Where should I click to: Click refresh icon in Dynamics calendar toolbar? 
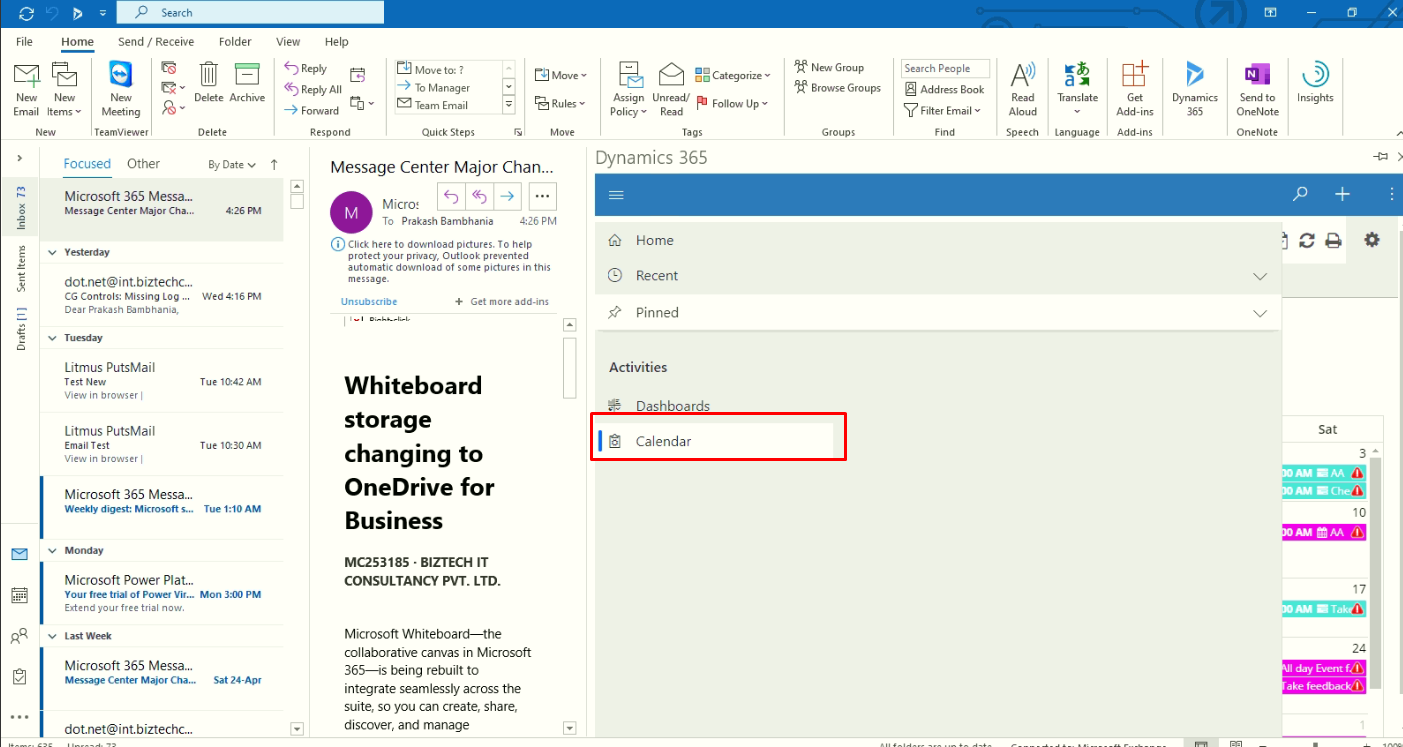(x=1306, y=240)
